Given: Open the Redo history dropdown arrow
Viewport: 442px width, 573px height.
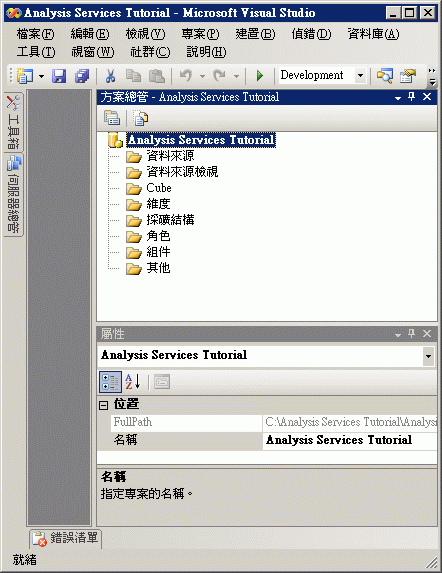Looking at the screenshot, I should coord(236,76).
